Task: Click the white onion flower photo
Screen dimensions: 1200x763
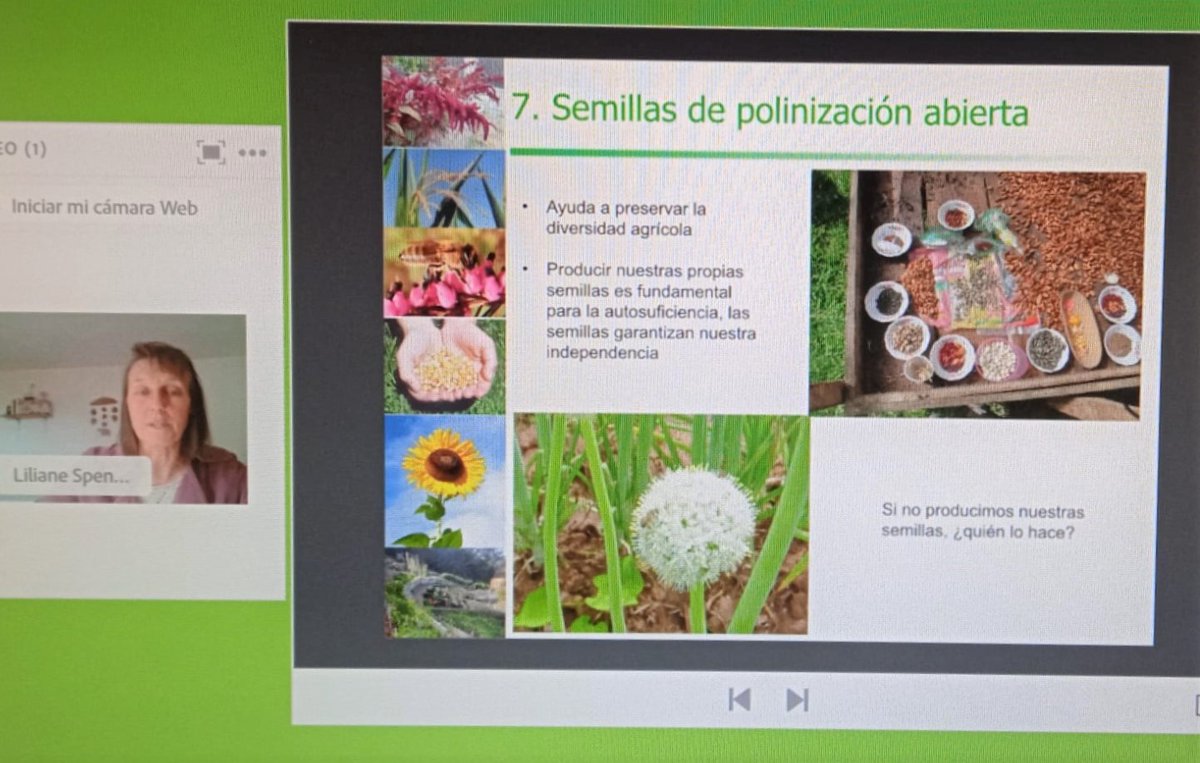Action: [660, 524]
